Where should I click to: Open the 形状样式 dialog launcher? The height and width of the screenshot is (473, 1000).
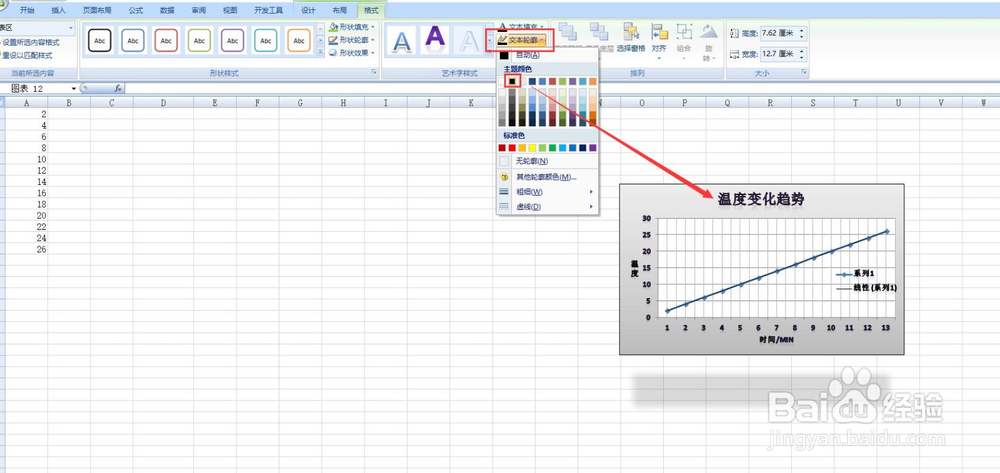(374, 73)
